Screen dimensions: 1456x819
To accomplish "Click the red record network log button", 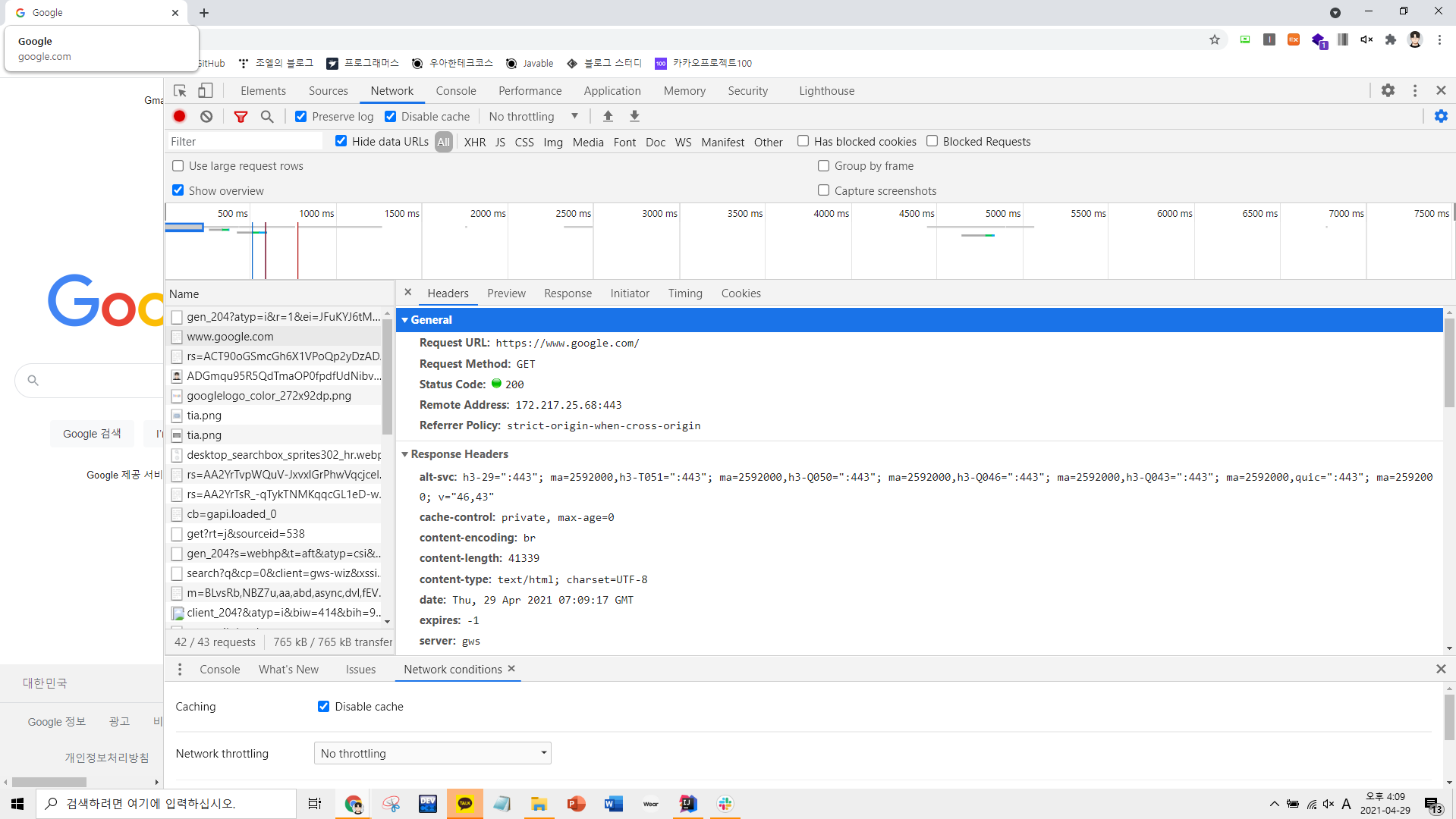I will point(180,116).
